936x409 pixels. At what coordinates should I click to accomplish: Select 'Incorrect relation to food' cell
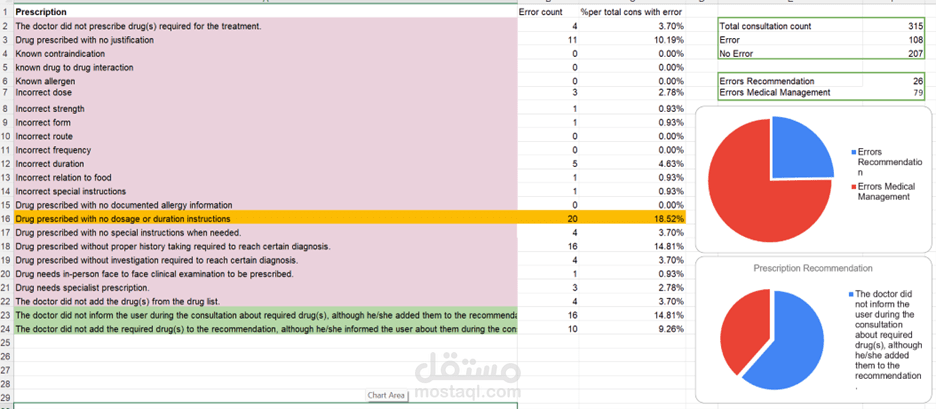266,177
